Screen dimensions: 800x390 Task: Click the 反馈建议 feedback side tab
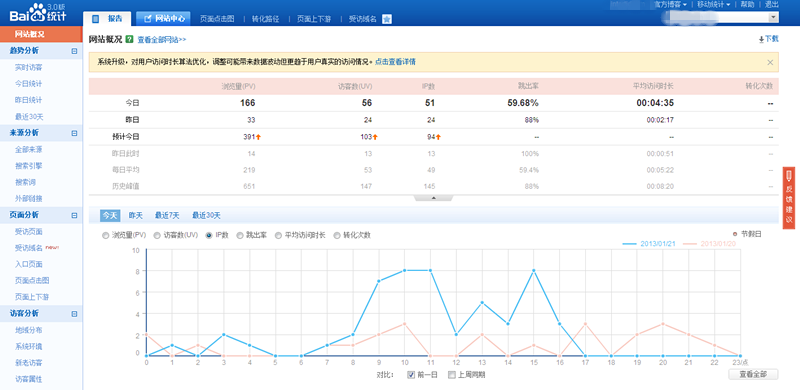click(789, 198)
